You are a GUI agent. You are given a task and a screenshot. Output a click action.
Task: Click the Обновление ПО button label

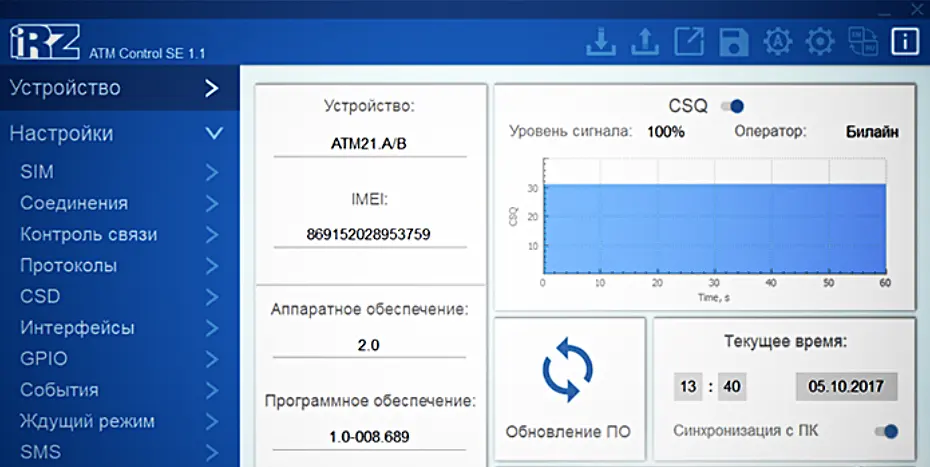pos(568,432)
